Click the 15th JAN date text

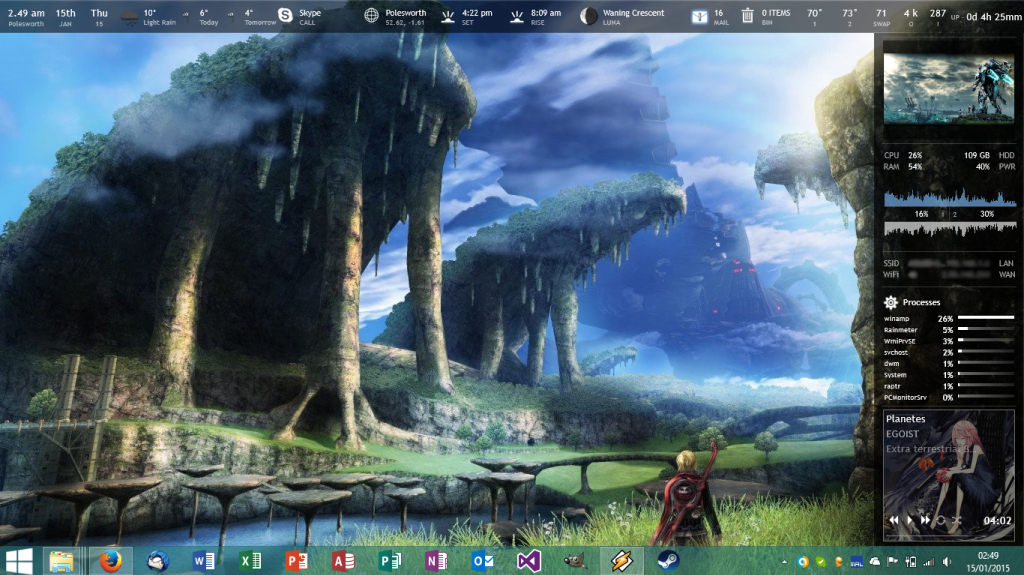(65, 16)
